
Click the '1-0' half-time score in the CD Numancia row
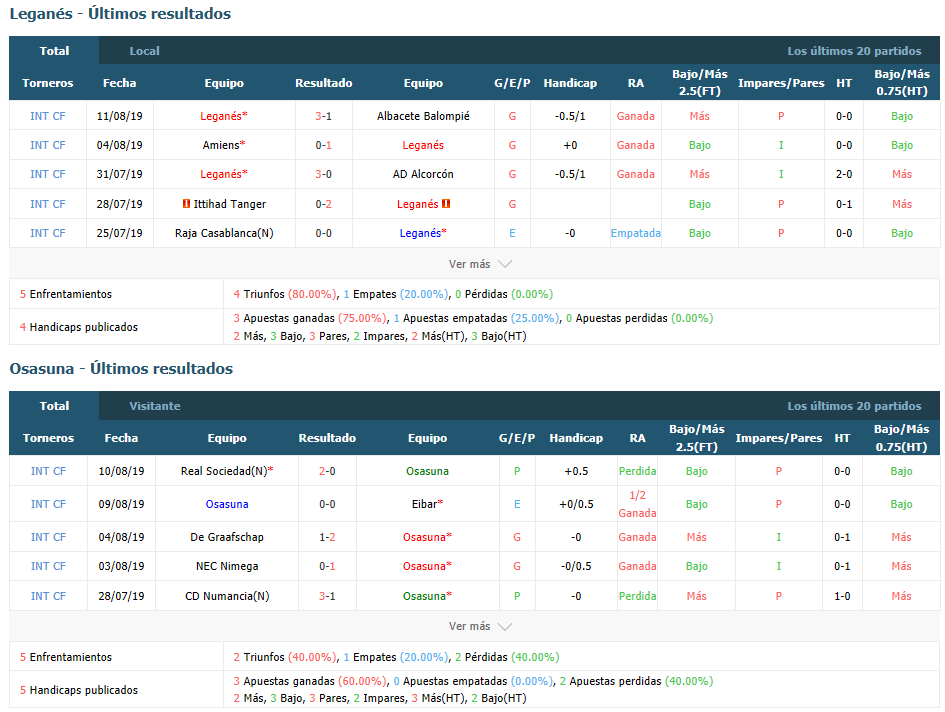[842, 596]
